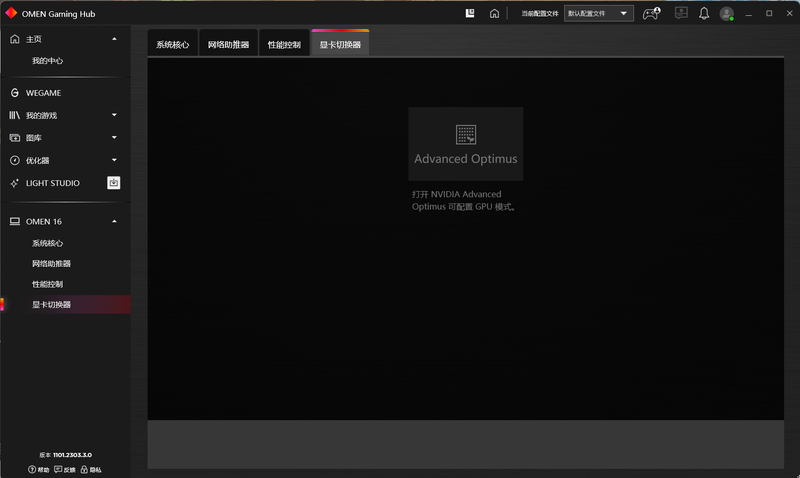Go to home via title bar house icon

point(494,13)
